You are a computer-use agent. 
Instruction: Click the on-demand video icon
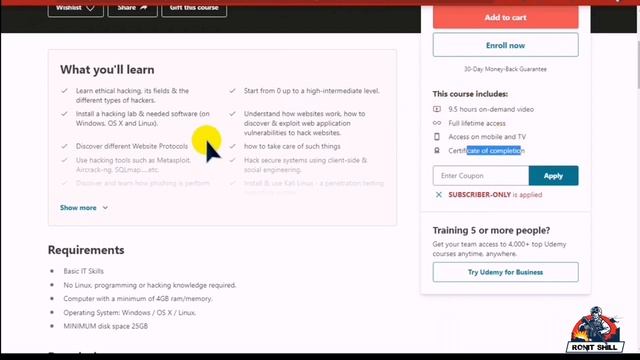pos(437,109)
